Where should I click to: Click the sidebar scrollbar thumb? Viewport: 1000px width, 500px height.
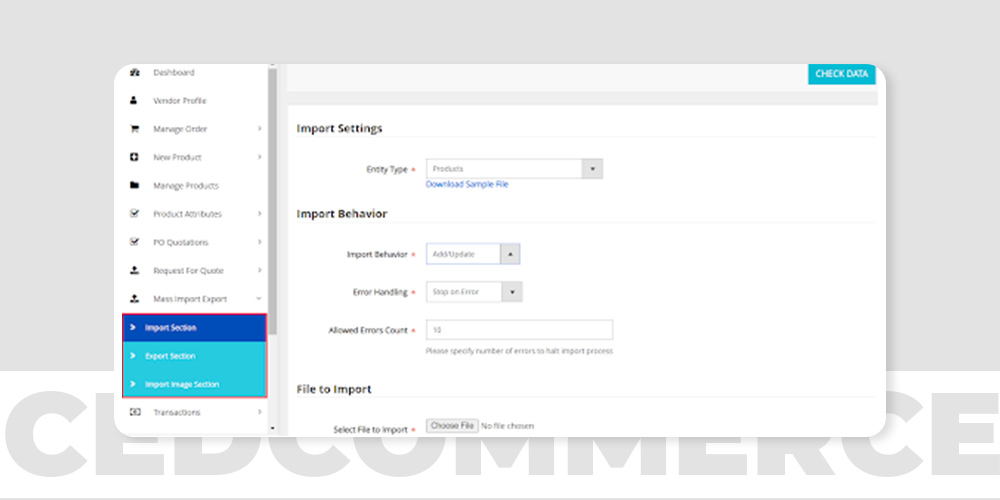pyautogui.click(x=272, y=201)
